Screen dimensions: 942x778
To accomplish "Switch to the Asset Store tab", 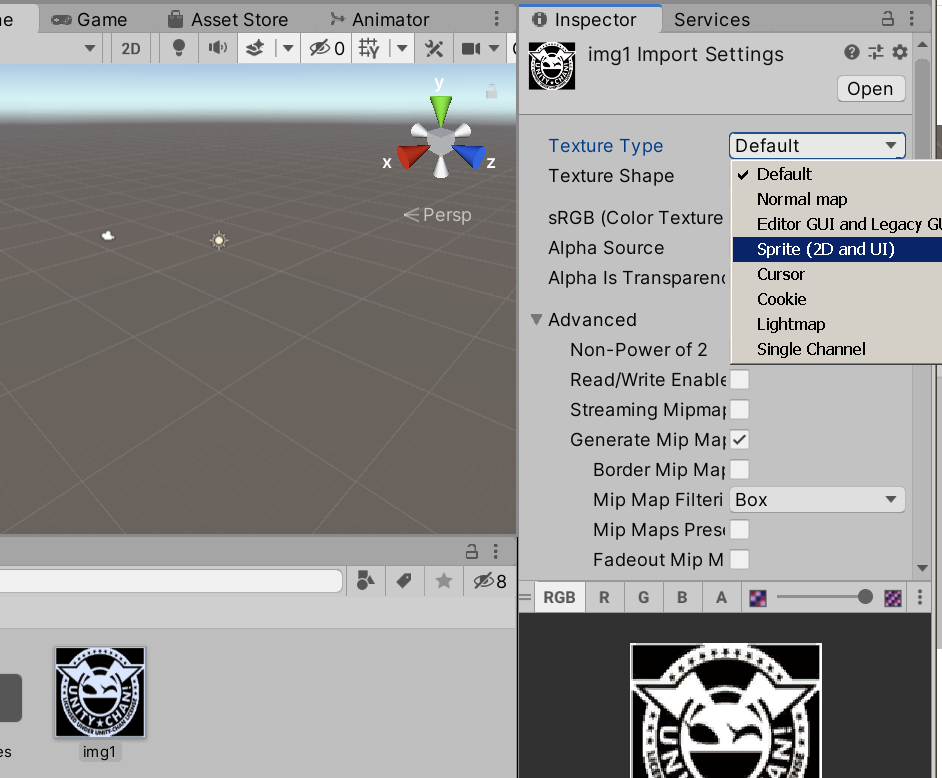I will 228,19.
